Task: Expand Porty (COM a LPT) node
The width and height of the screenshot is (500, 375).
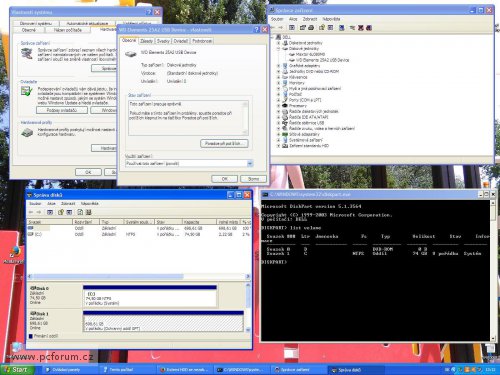Action: pyautogui.click(x=278, y=100)
